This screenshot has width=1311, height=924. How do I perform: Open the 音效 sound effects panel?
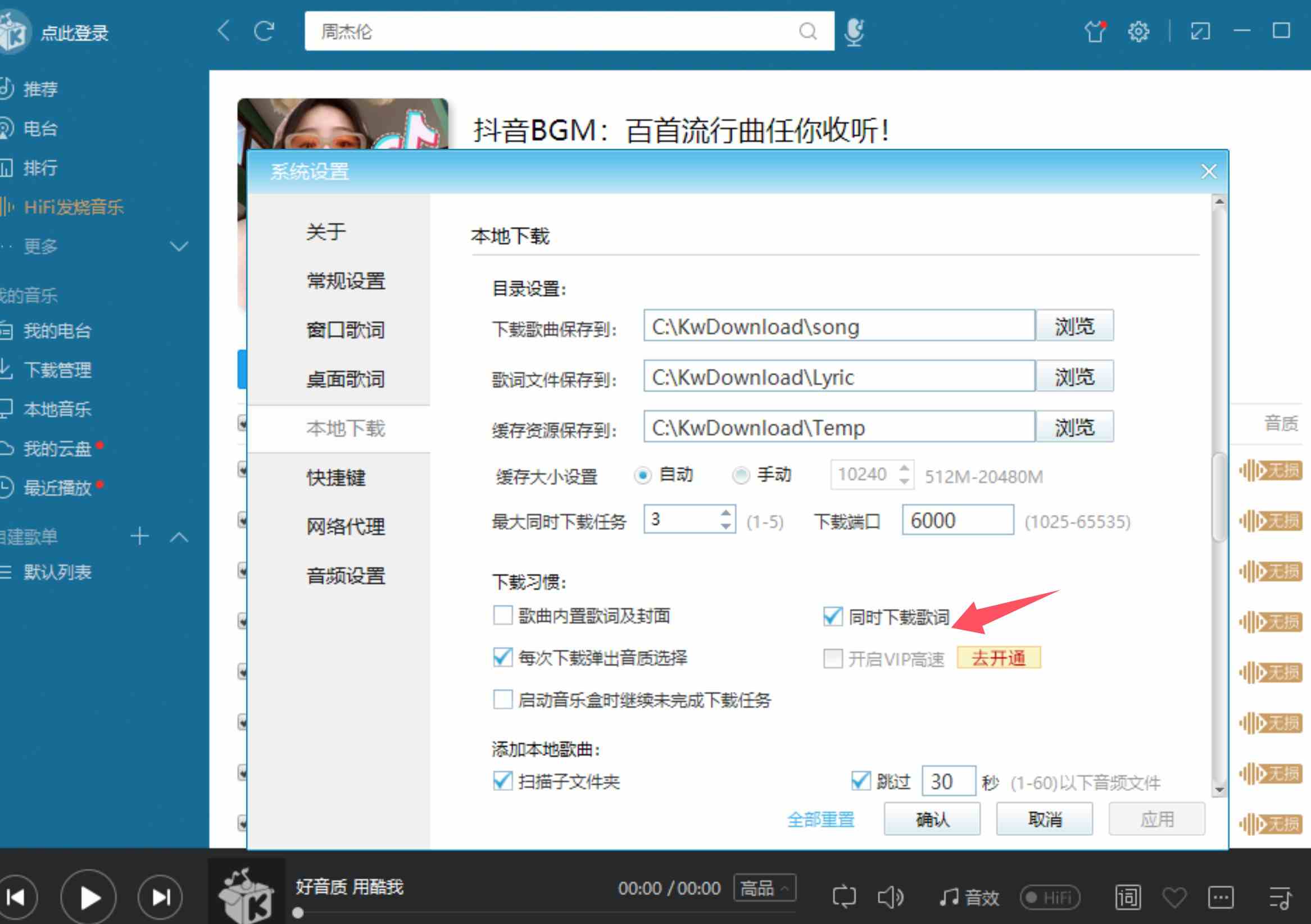tap(969, 897)
